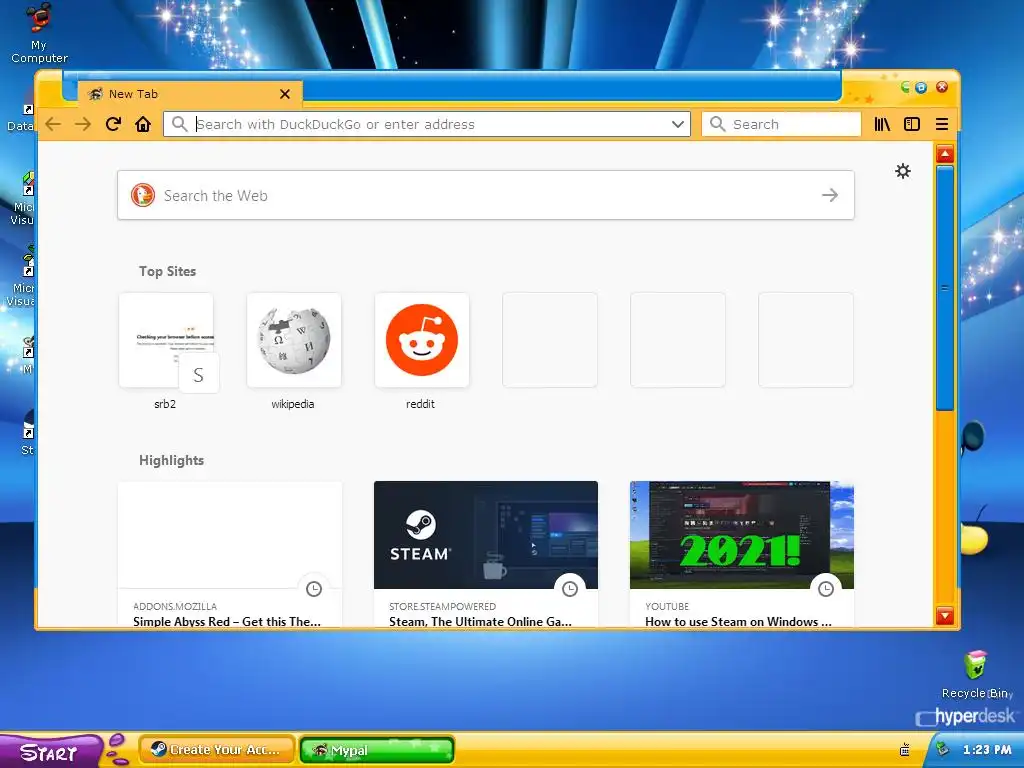Viewport: 1024px width, 768px height.
Task: Close the New Tab tab
Action: pos(285,94)
